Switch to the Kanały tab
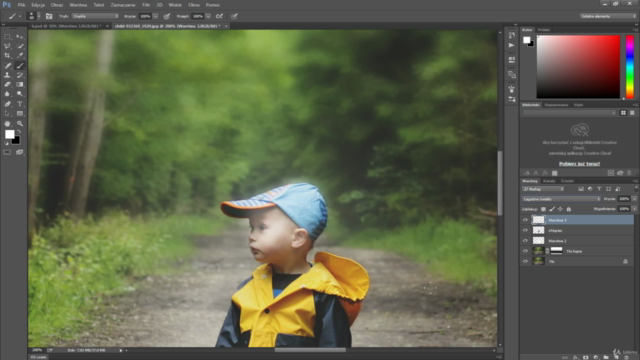Screen dimensions: 640x360 (549, 181)
